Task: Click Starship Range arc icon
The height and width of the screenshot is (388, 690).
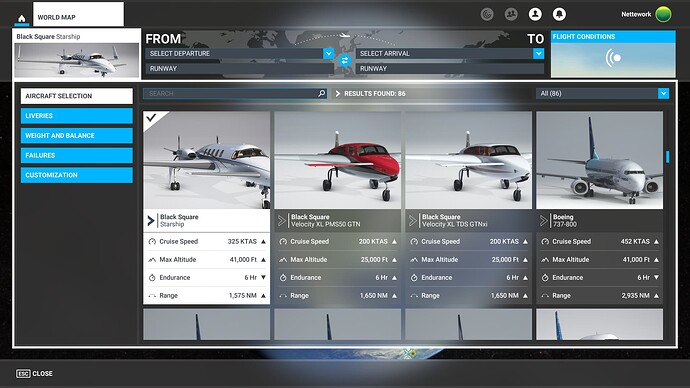Action: (152, 296)
